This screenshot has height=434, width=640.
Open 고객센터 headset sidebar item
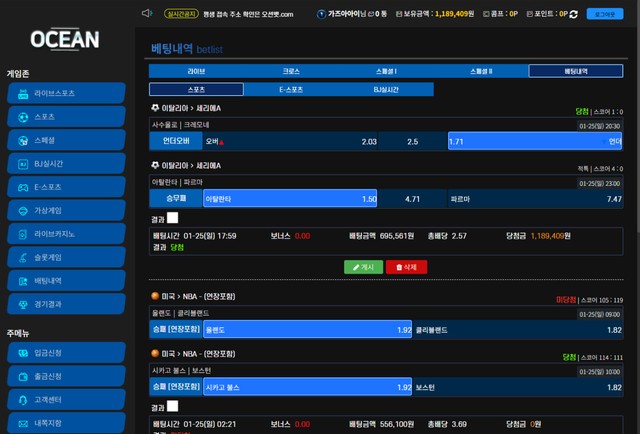point(66,400)
